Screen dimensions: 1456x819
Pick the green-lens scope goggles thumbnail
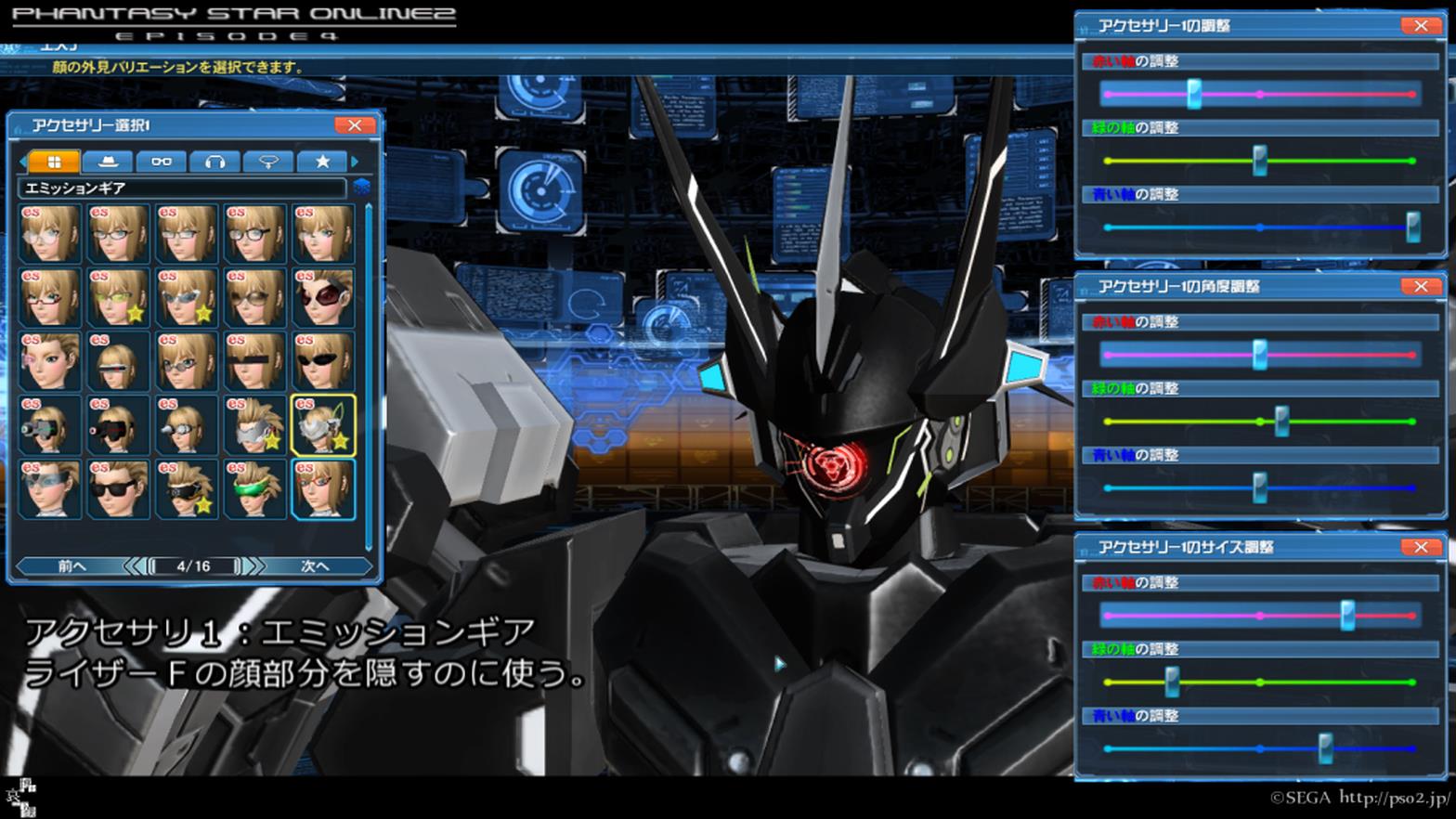(x=49, y=425)
